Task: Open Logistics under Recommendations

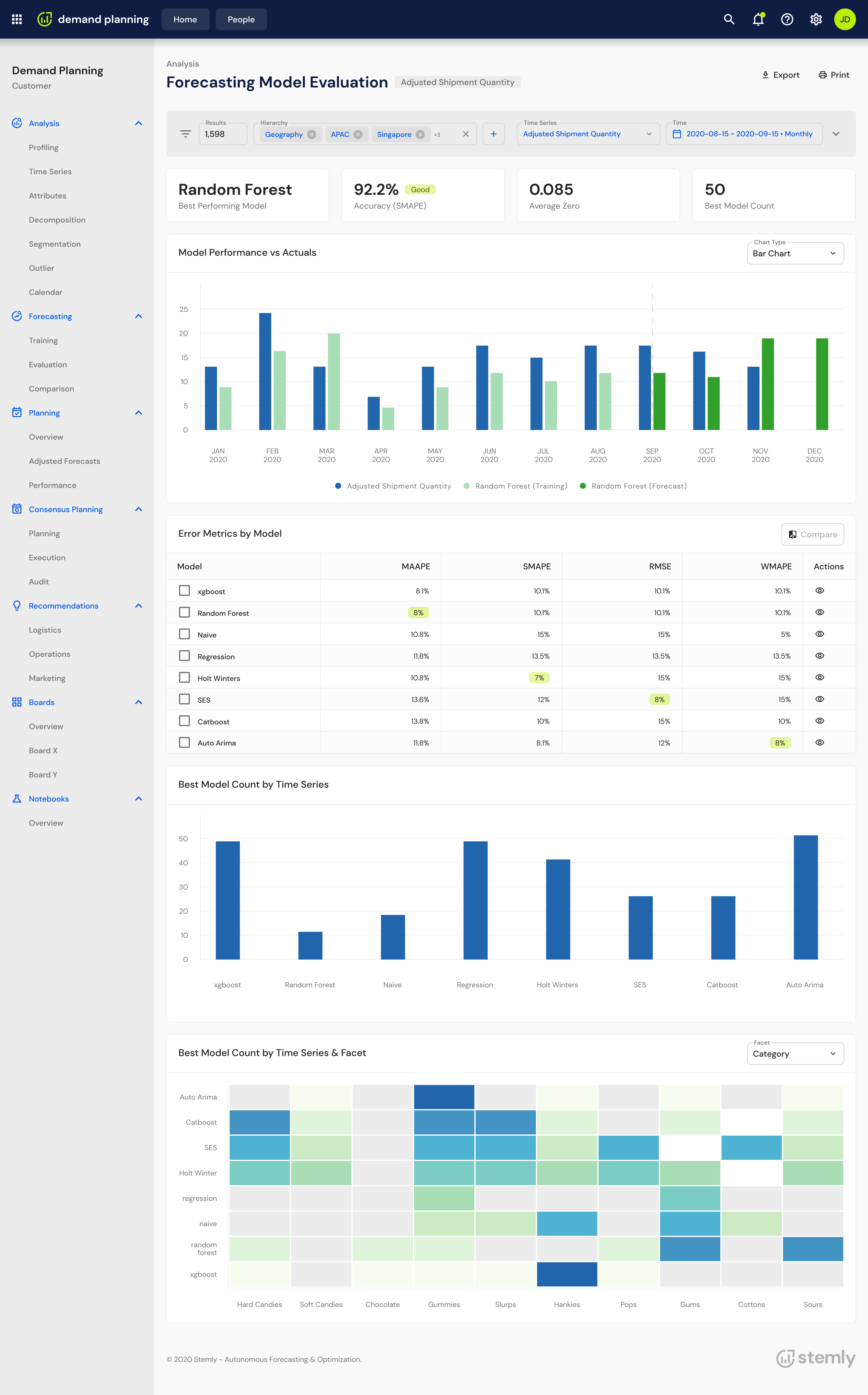Action: pyautogui.click(x=45, y=630)
